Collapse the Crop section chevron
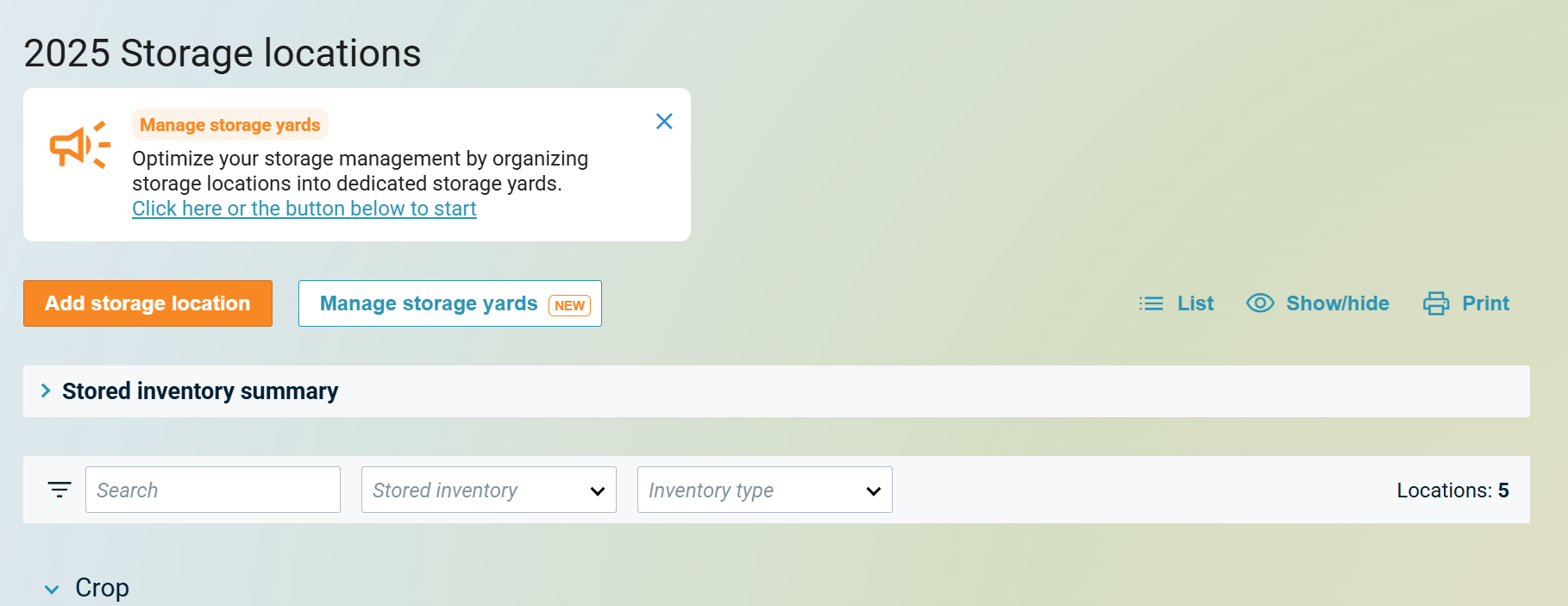The width and height of the screenshot is (1568, 606). [52, 589]
